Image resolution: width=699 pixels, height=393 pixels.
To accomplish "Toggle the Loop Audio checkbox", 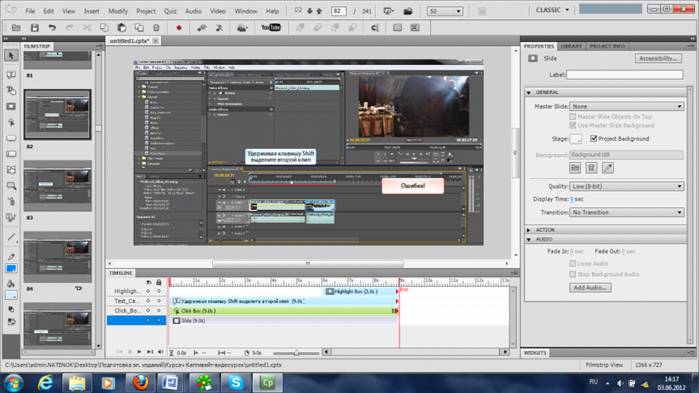I will [x=572, y=263].
